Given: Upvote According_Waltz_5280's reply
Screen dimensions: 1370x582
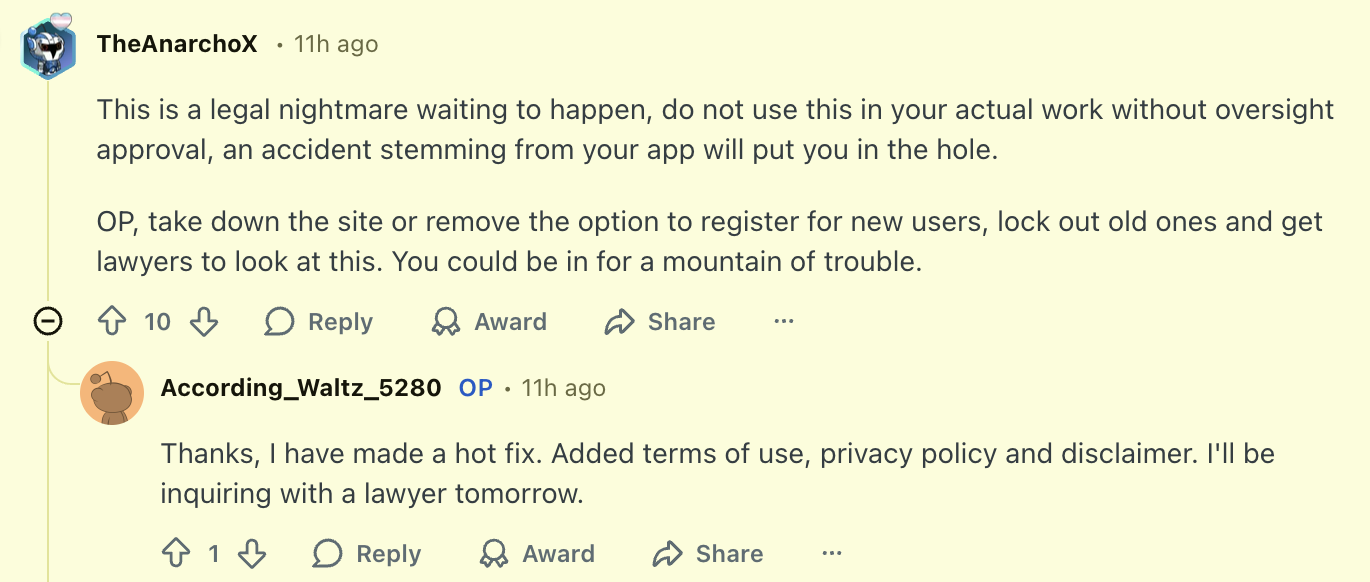Looking at the screenshot, I should (175, 554).
